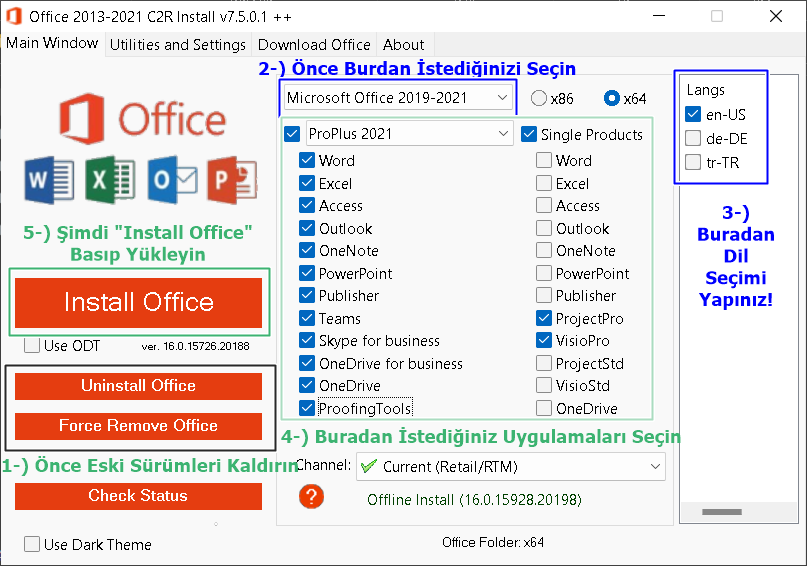Enable the tr-TR language checkbox
This screenshot has height=566, width=807.
693,163
